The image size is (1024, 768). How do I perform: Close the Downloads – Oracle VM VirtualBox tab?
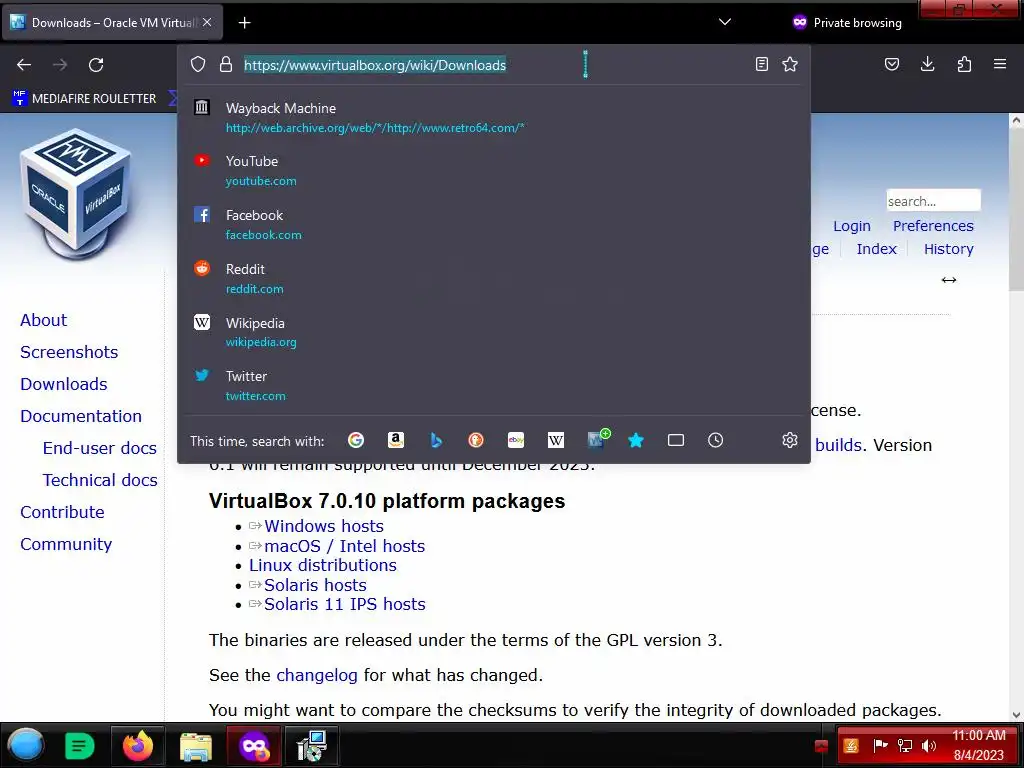coord(207,22)
